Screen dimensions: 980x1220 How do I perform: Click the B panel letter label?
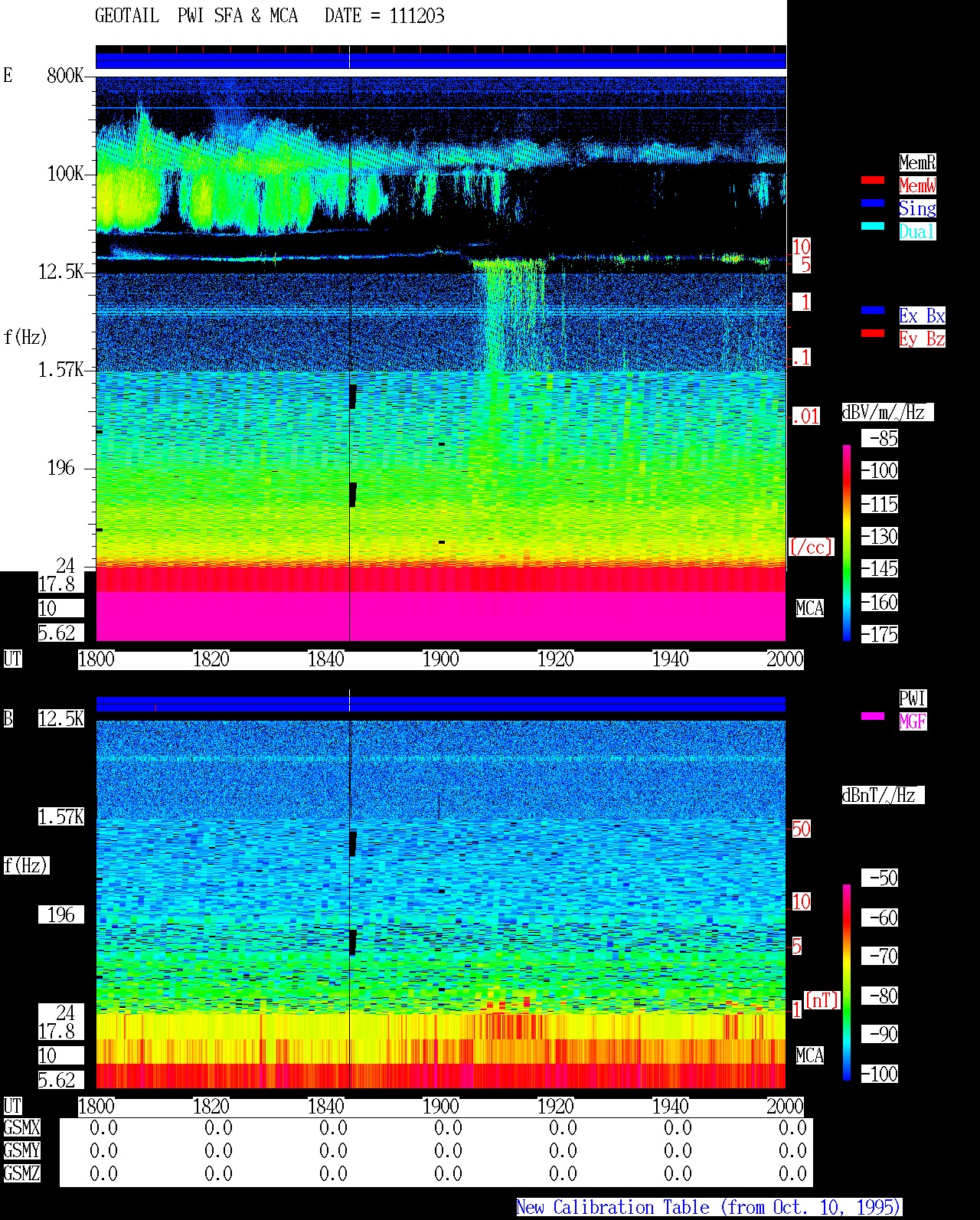point(8,719)
